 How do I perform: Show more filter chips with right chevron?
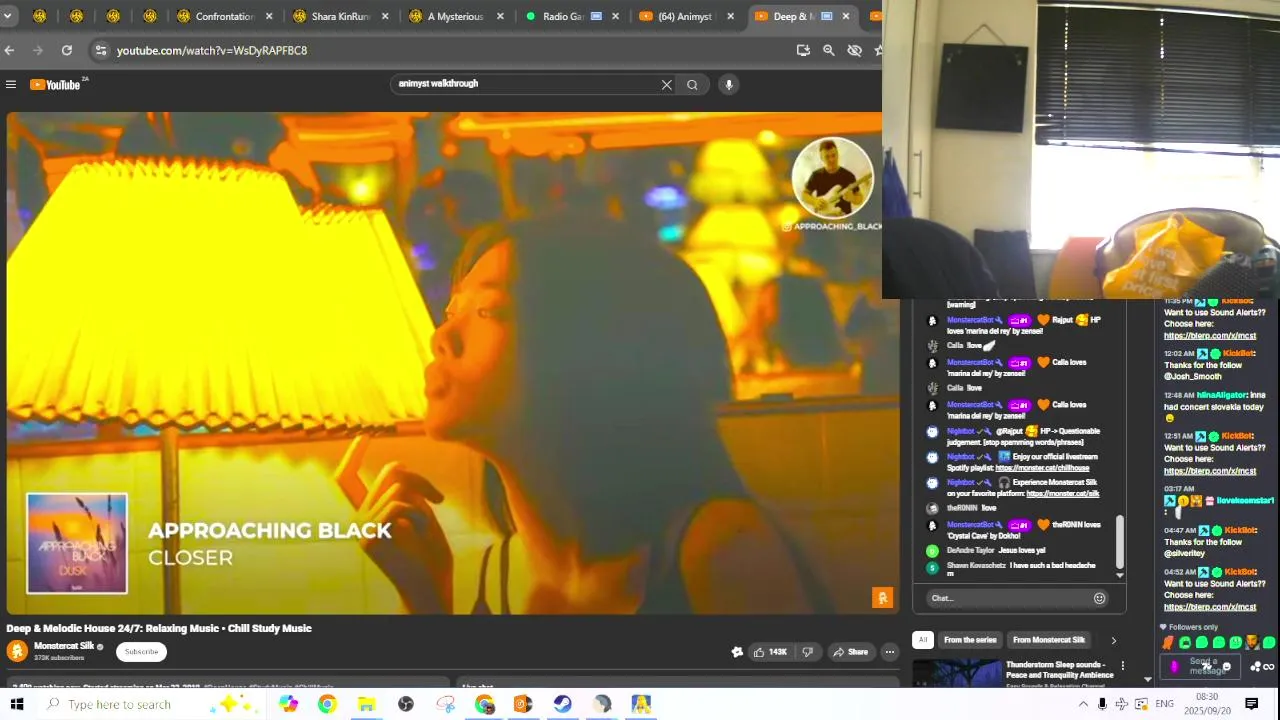tap(1113, 640)
